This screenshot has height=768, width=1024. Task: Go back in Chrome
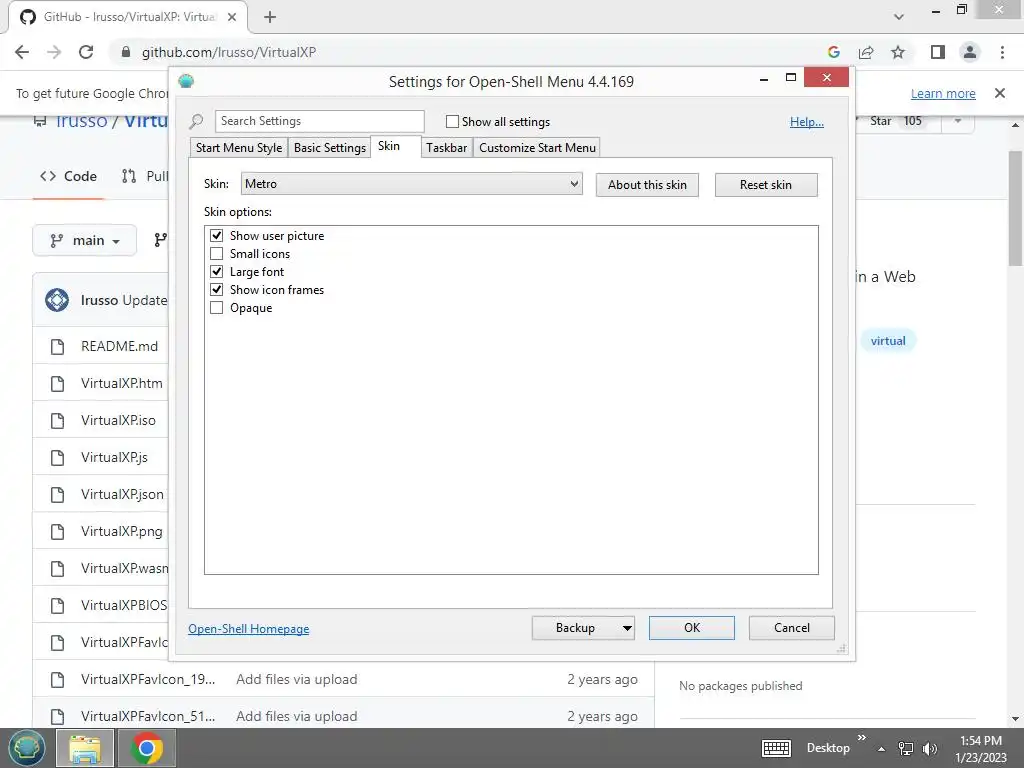[x=22, y=52]
